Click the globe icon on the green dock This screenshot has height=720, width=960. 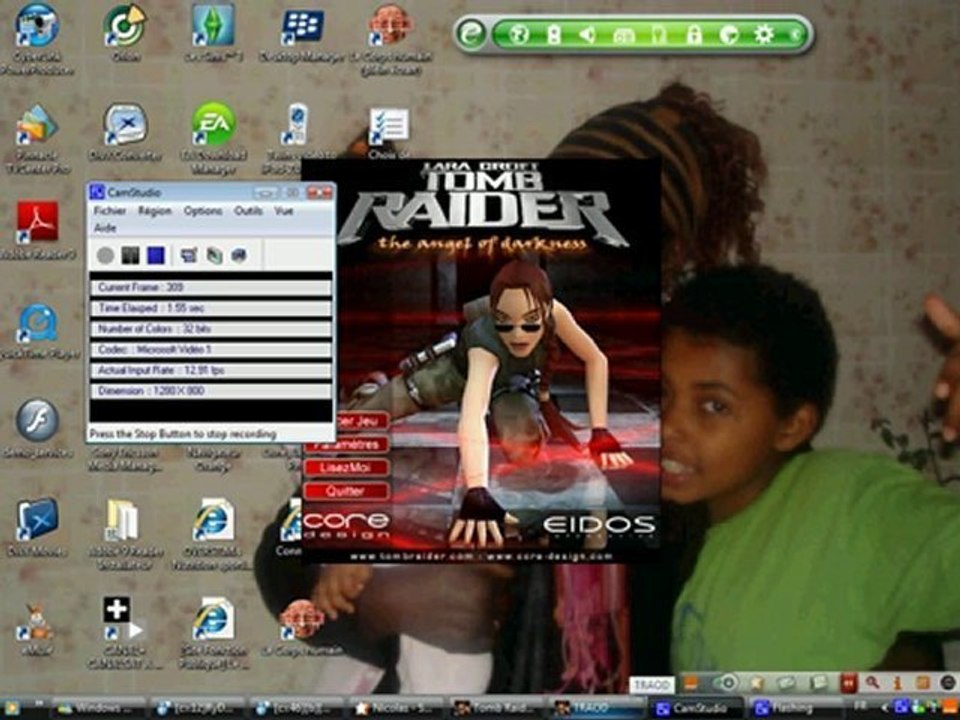tap(519, 34)
